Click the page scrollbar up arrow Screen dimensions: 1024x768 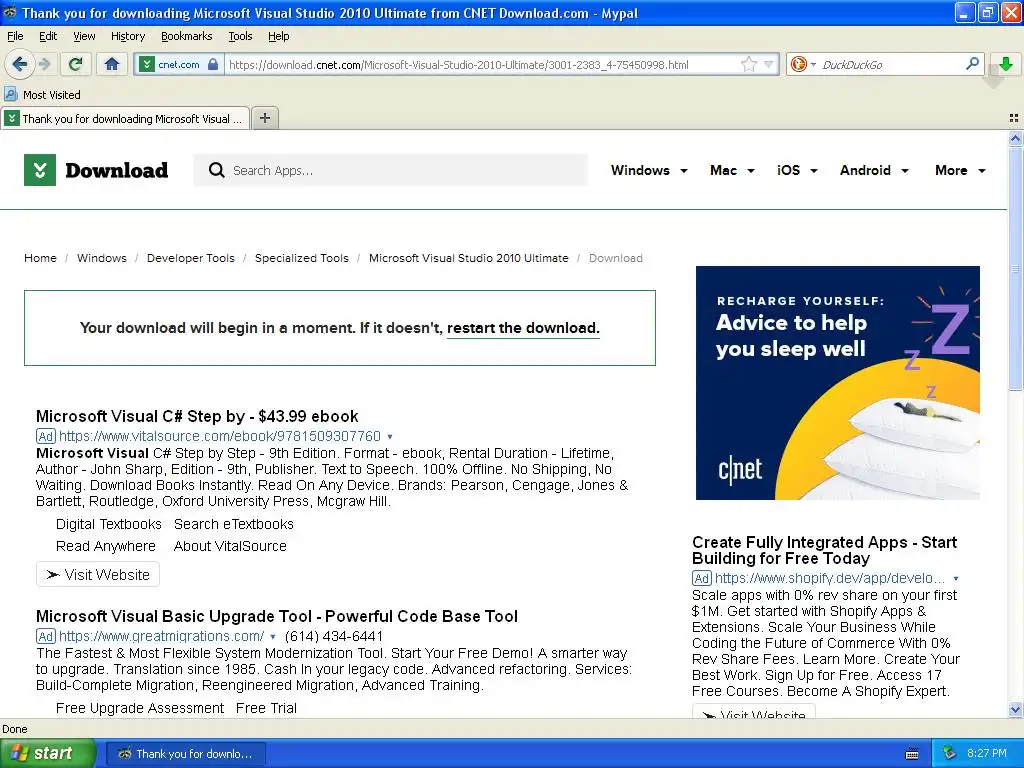[x=1015, y=138]
